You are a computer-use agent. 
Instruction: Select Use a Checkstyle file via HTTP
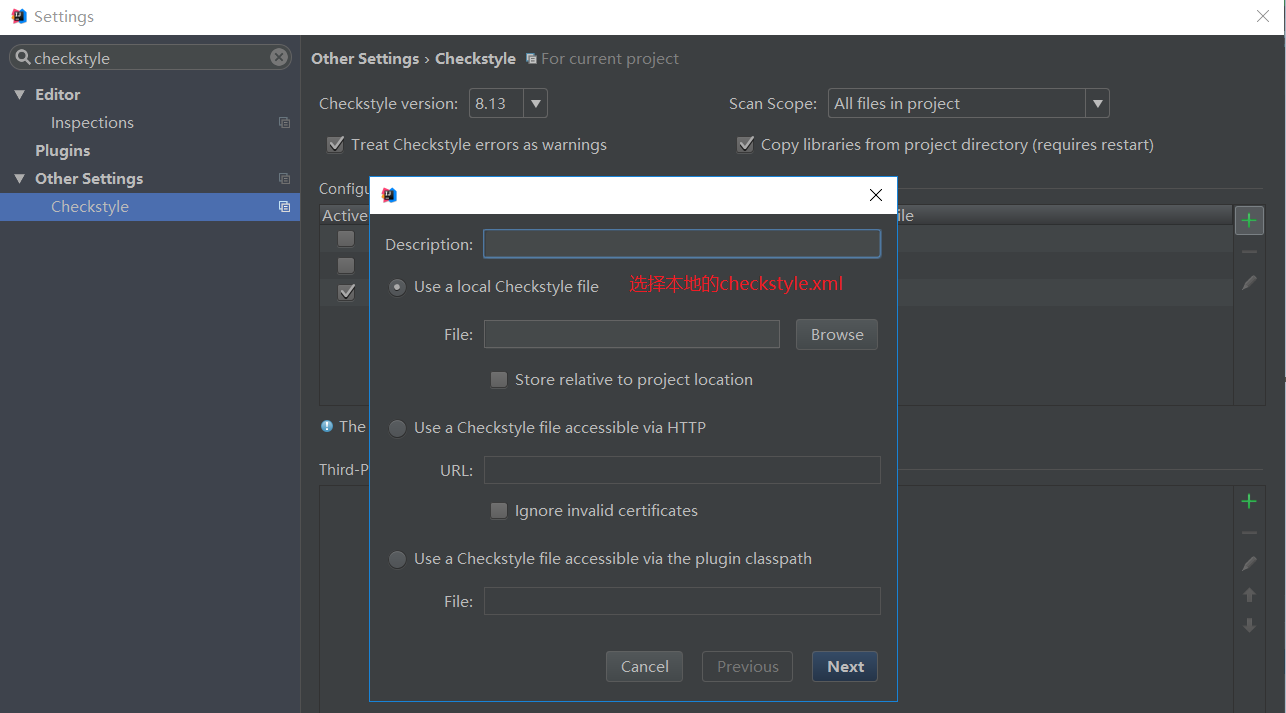pyautogui.click(x=397, y=428)
